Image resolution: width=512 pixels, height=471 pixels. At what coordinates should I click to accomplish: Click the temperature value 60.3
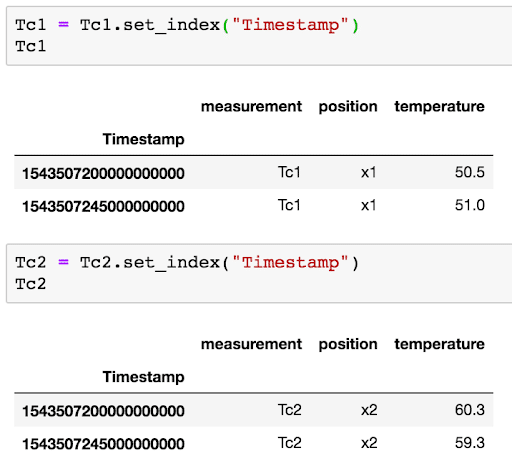(470, 410)
